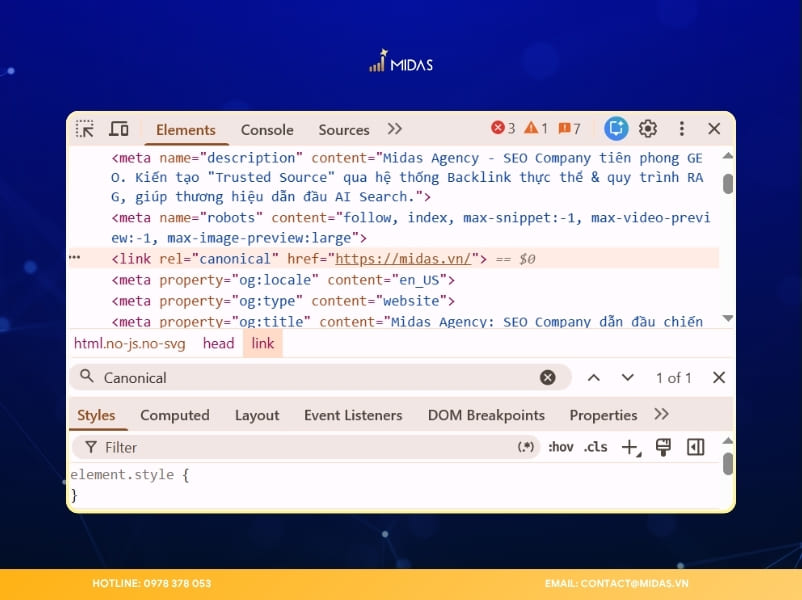The height and width of the screenshot is (600, 802).
Task: Show more DevTools tabs chevron
Action: point(394,128)
